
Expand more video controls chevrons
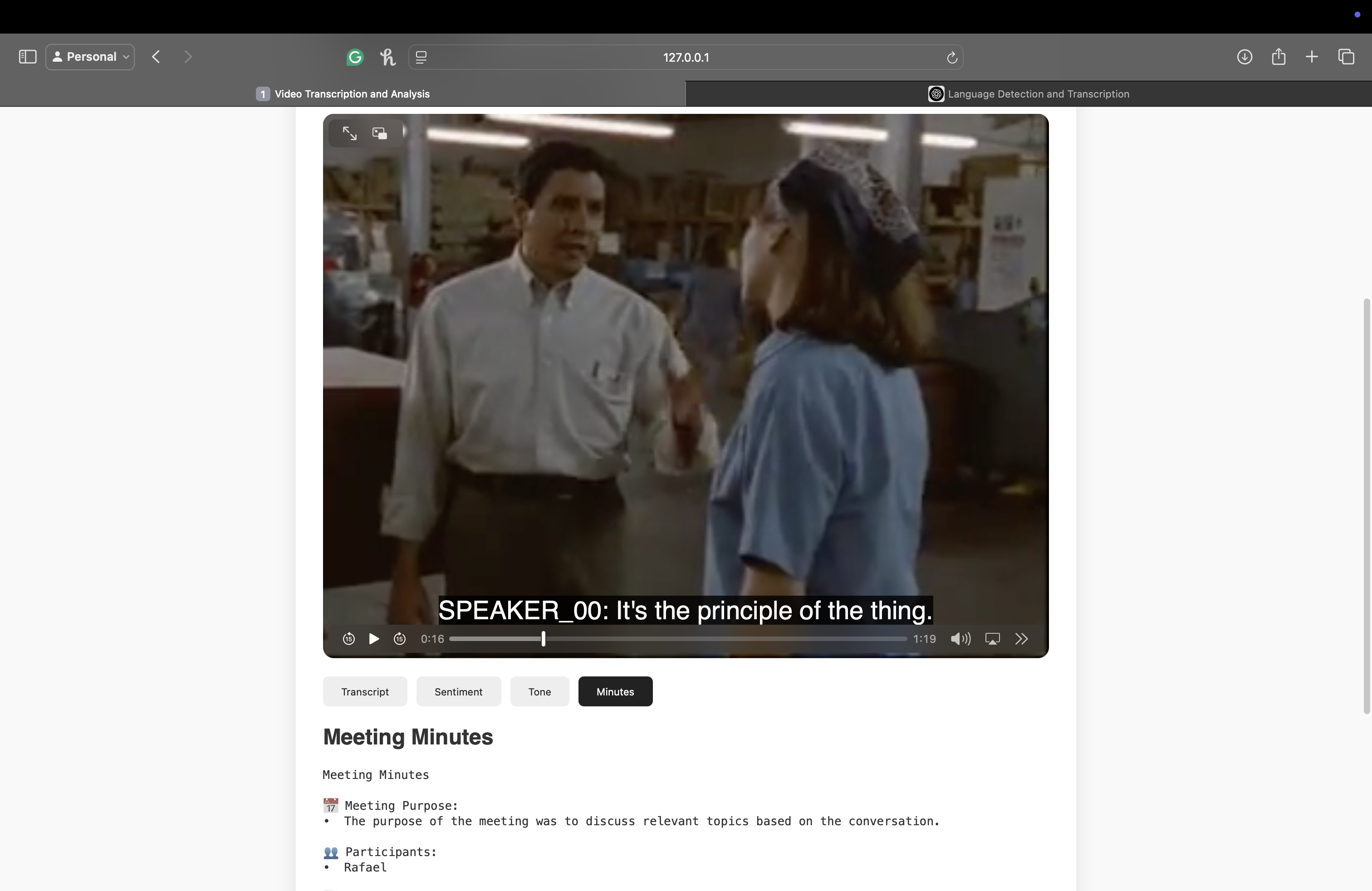1021,639
